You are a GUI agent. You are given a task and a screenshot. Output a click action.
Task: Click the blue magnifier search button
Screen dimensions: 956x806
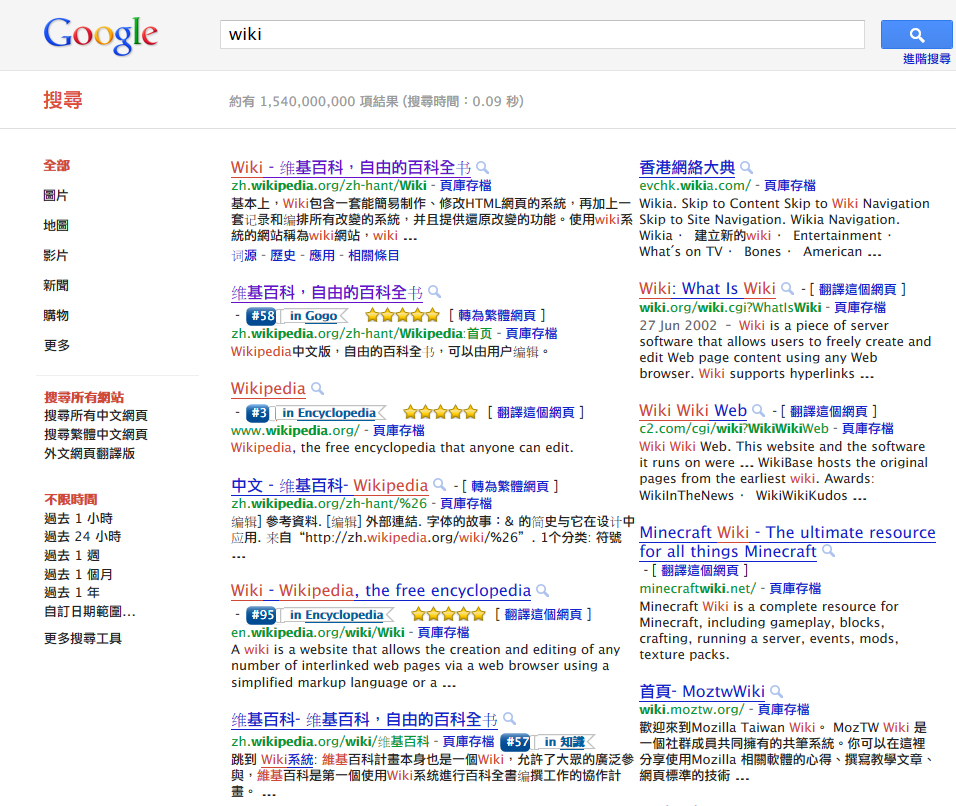[x=916, y=35]
